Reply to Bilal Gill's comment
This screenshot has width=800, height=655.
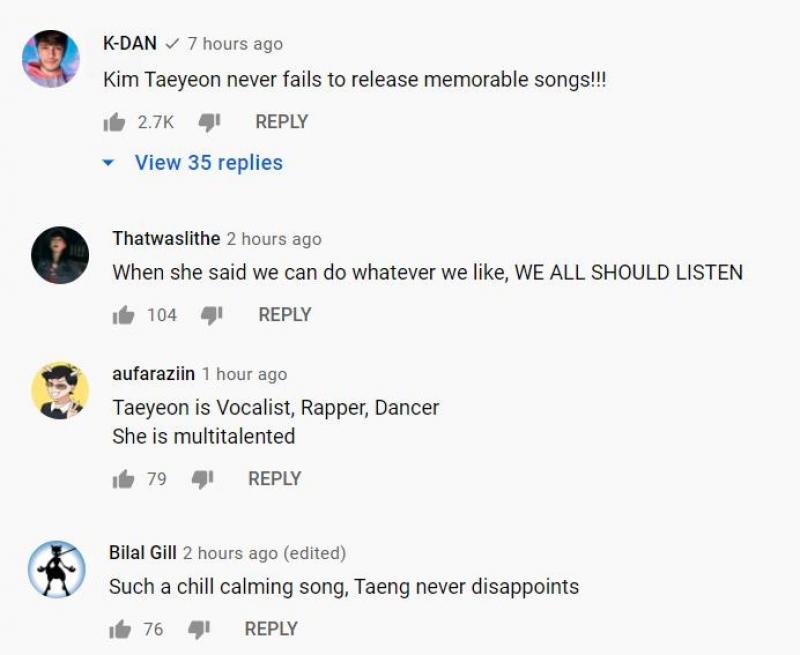coord(271,629)
